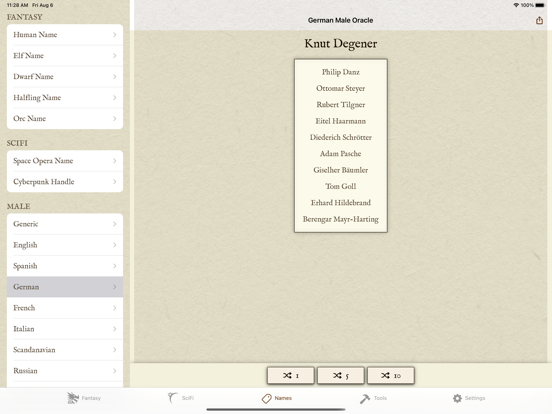This screenshot has height=414, width=552.
Task: Select French male names
Action: [65, 308]
